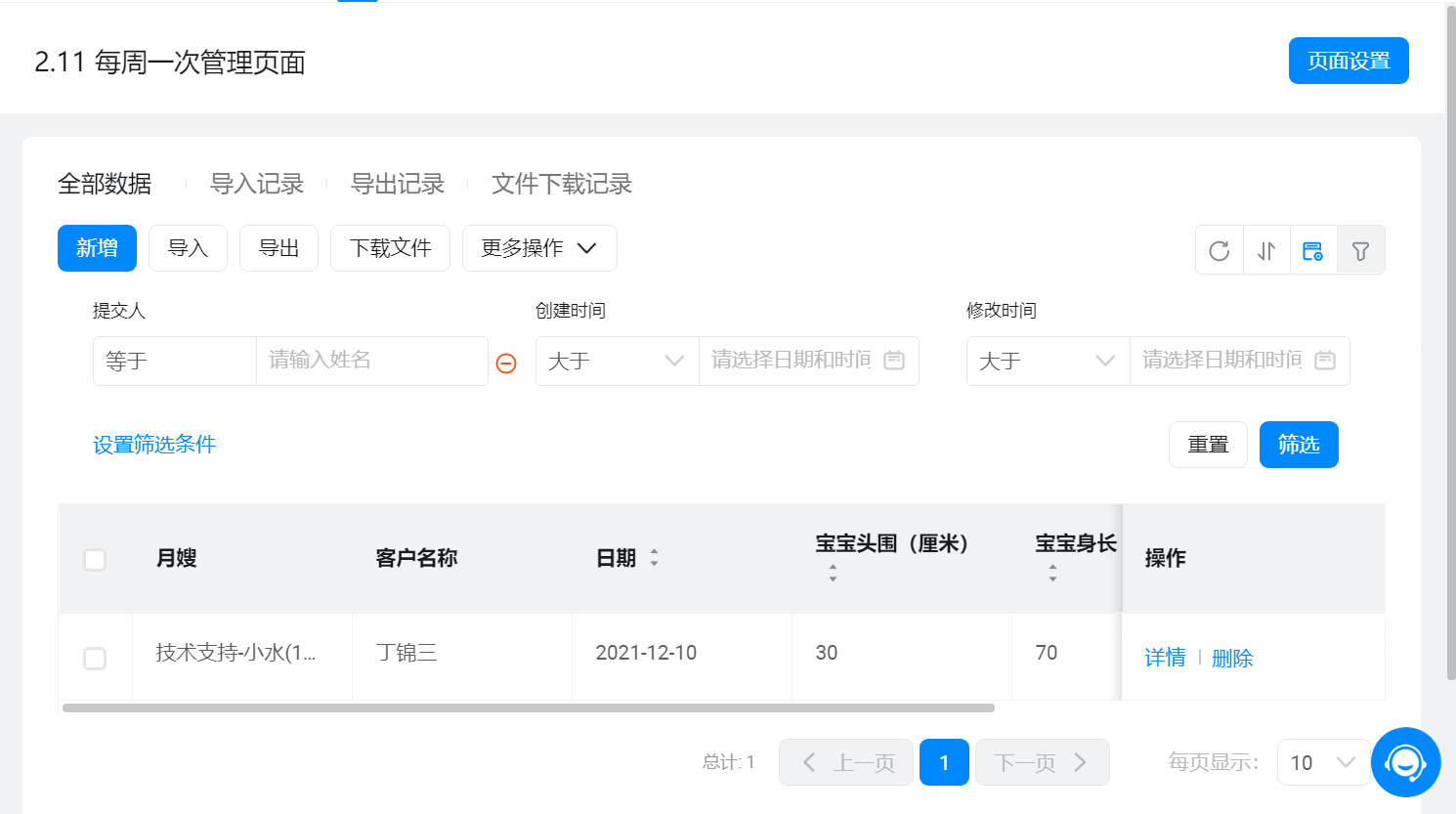Click the page vertical scrollbar
The width and height of the screenshot is (1456, 814).
pos(1450,342)
